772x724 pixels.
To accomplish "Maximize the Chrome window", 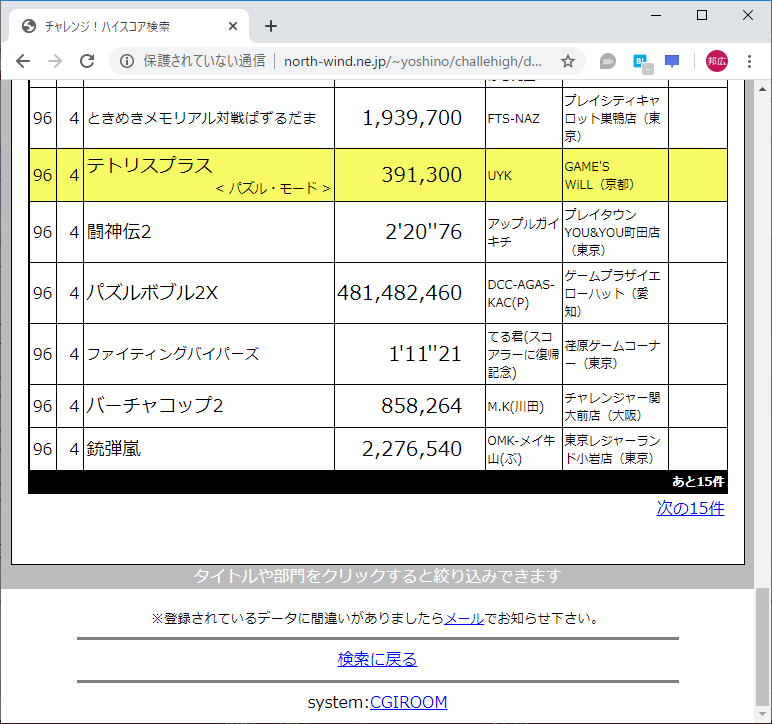I will pyautogui.click(x=702, y=15).
